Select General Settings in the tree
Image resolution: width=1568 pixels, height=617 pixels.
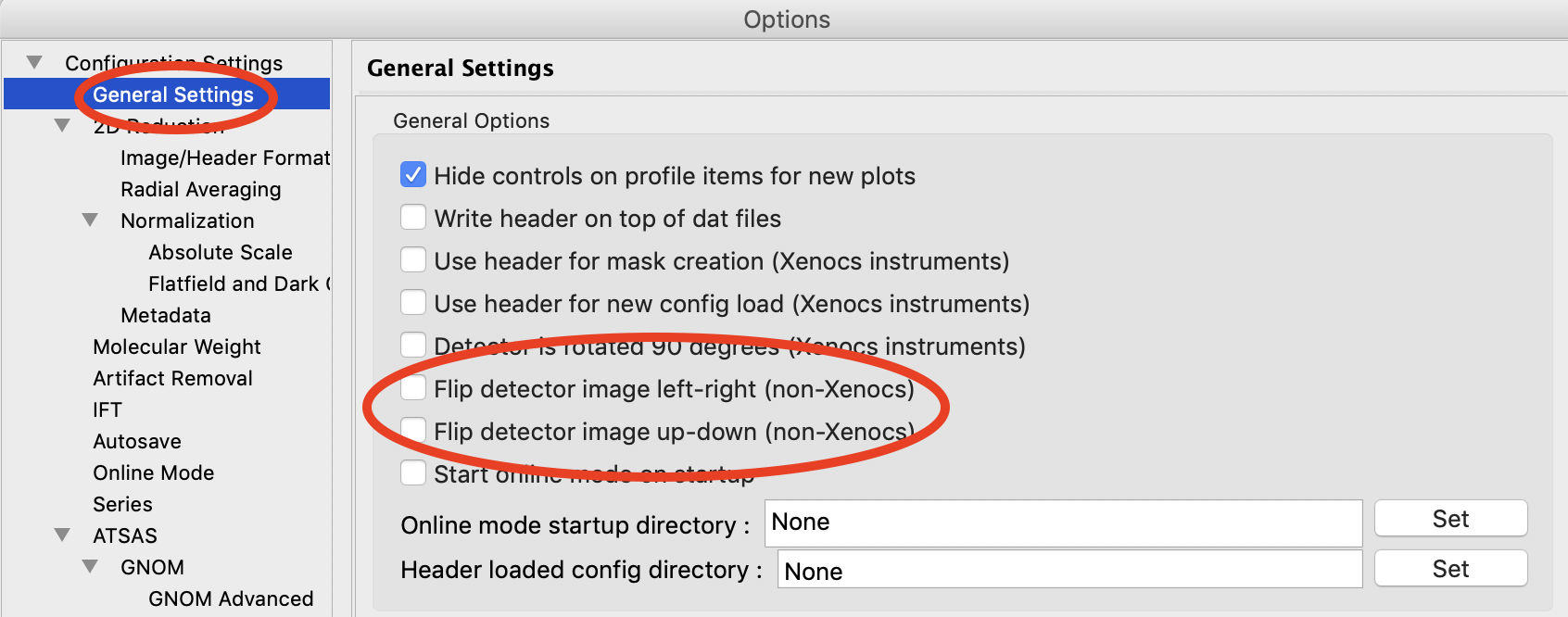173,94
